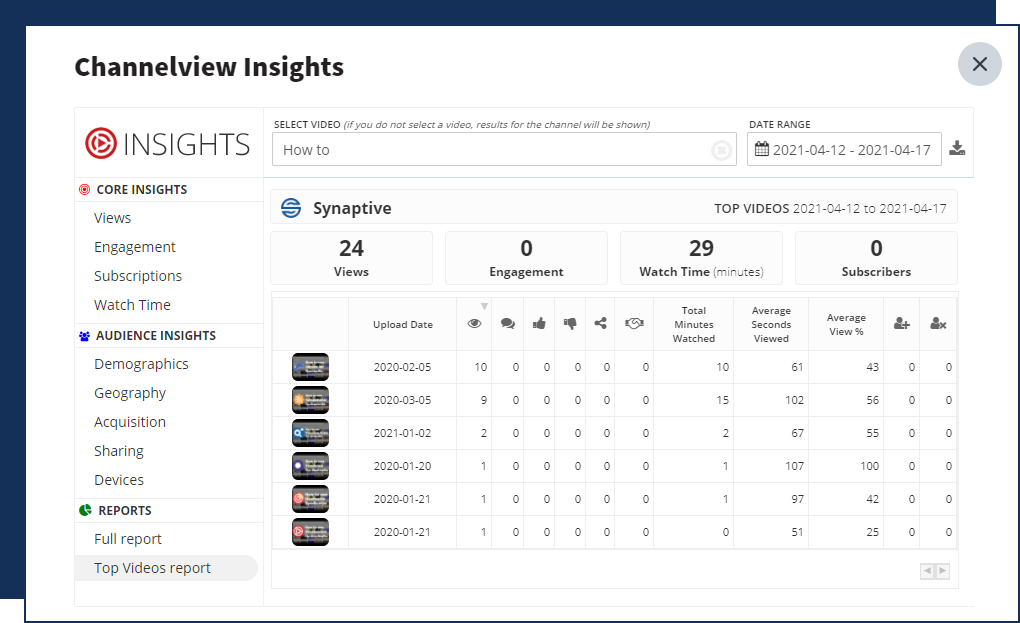Sort by likes thumbs-up column
Image resolution: width=1020 pixels, height=623 pixels.
(x=539, y=323)
